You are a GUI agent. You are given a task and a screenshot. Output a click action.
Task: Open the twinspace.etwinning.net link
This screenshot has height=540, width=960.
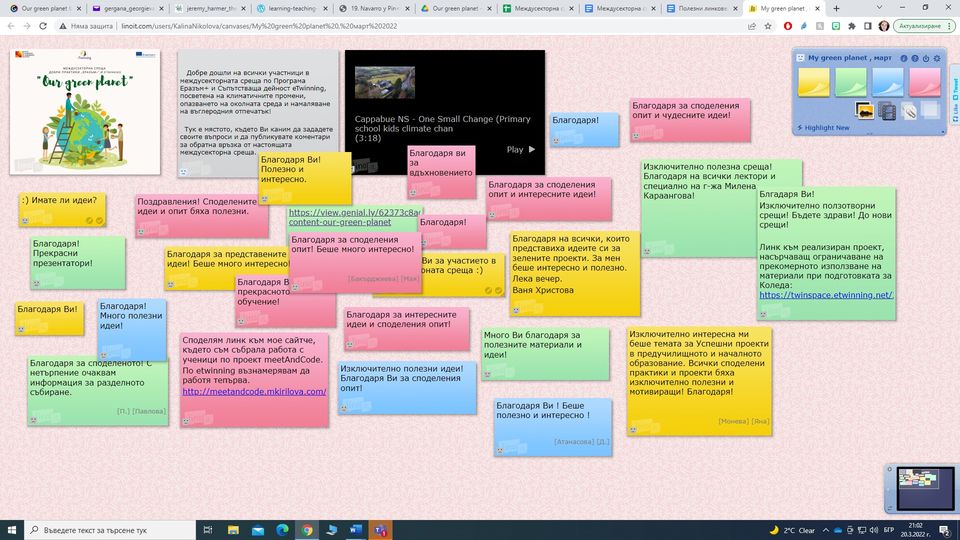point(826,295)
